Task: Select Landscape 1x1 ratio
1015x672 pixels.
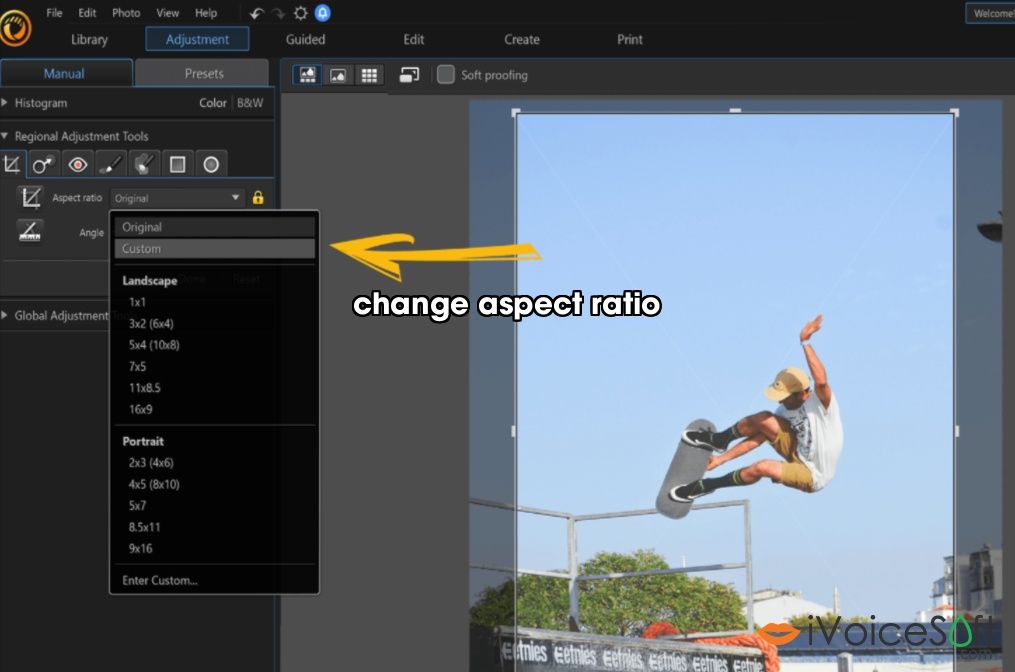Action: [x=137, y=302]
